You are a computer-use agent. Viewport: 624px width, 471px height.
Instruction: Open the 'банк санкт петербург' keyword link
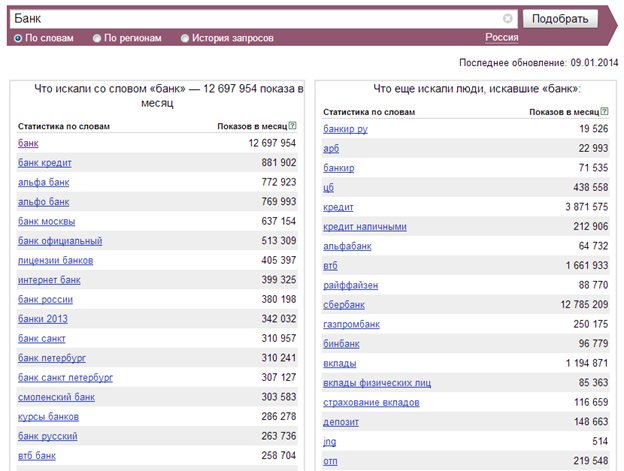[65, 378]
